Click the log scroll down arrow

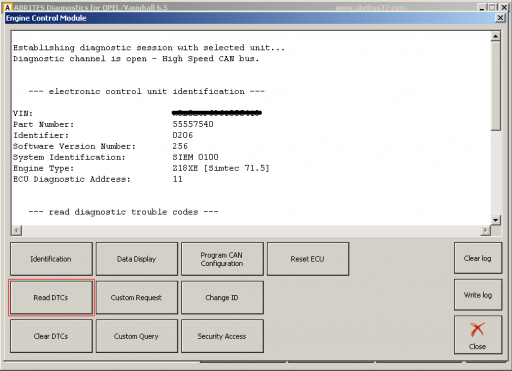pos(496,220)
